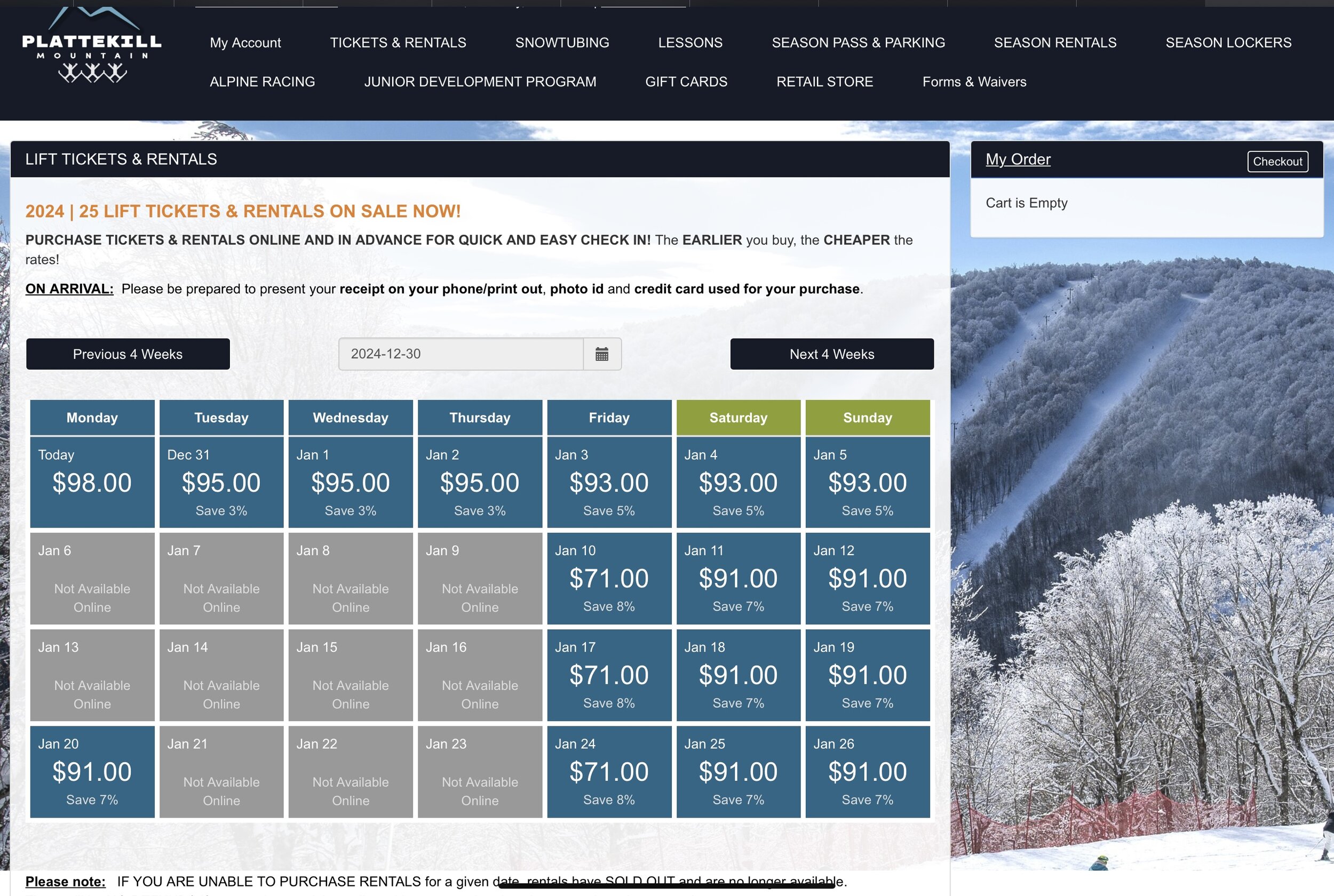This screenshot has height=896, width=1334.
Task: Choose Jan 10 ticket at $71.00
Action: [x=609, y=578]
